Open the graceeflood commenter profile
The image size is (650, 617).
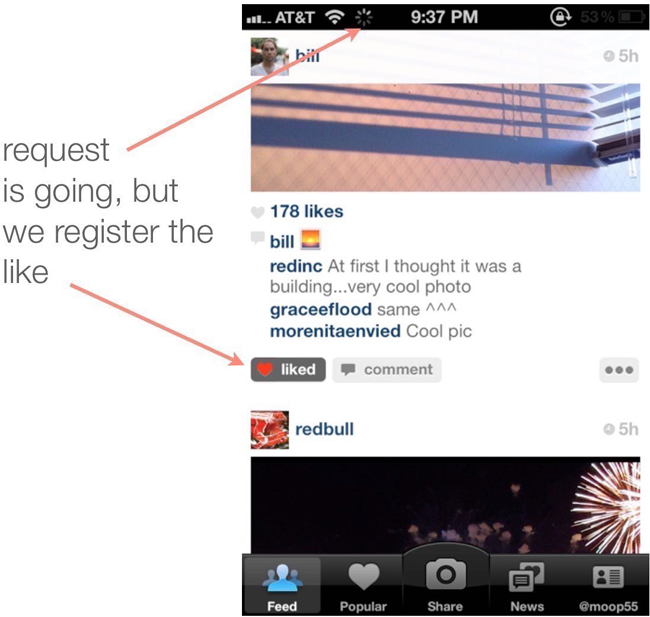(x=321, y=310)
